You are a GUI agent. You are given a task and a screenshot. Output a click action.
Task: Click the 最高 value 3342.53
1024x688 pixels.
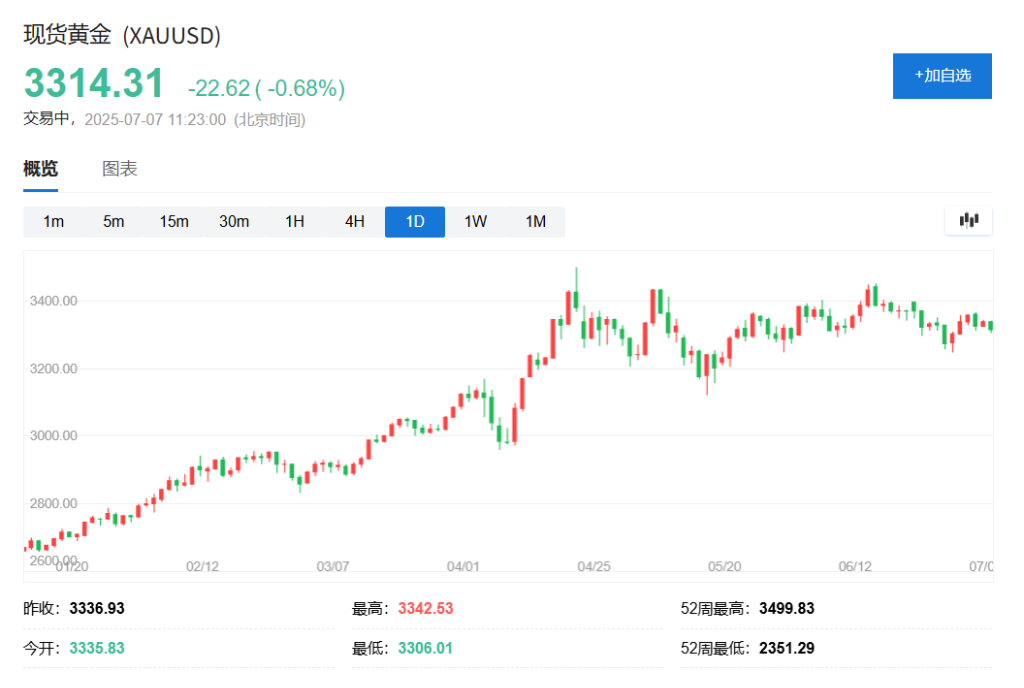coord(425,608)
